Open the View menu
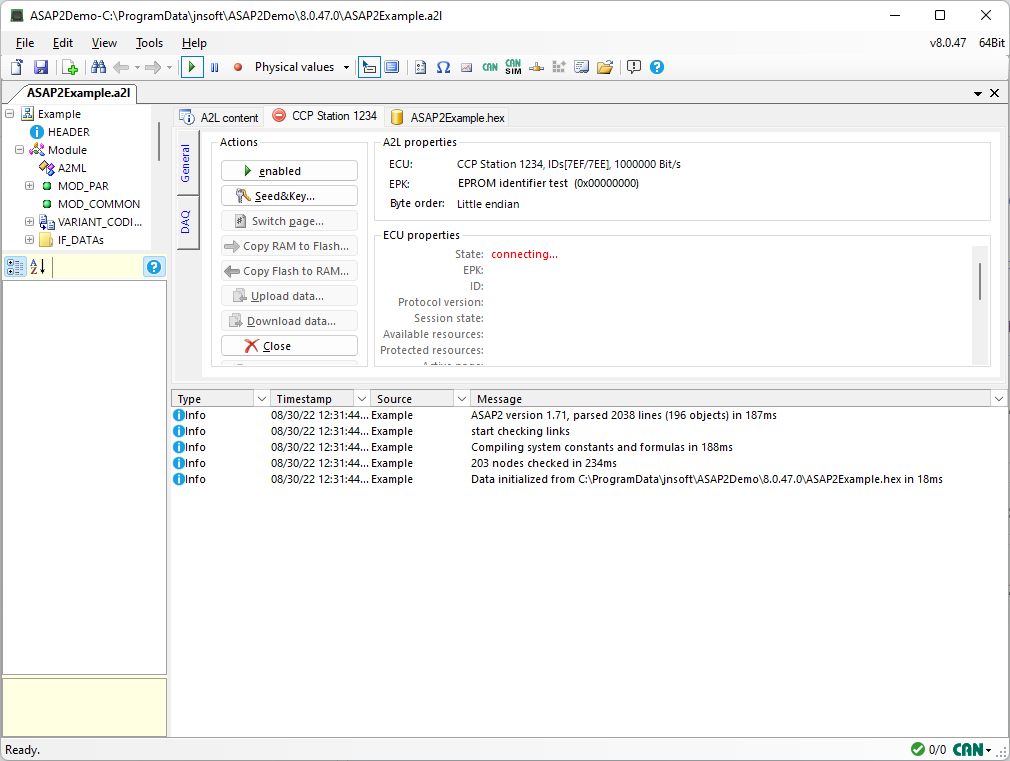 [104, 43]
